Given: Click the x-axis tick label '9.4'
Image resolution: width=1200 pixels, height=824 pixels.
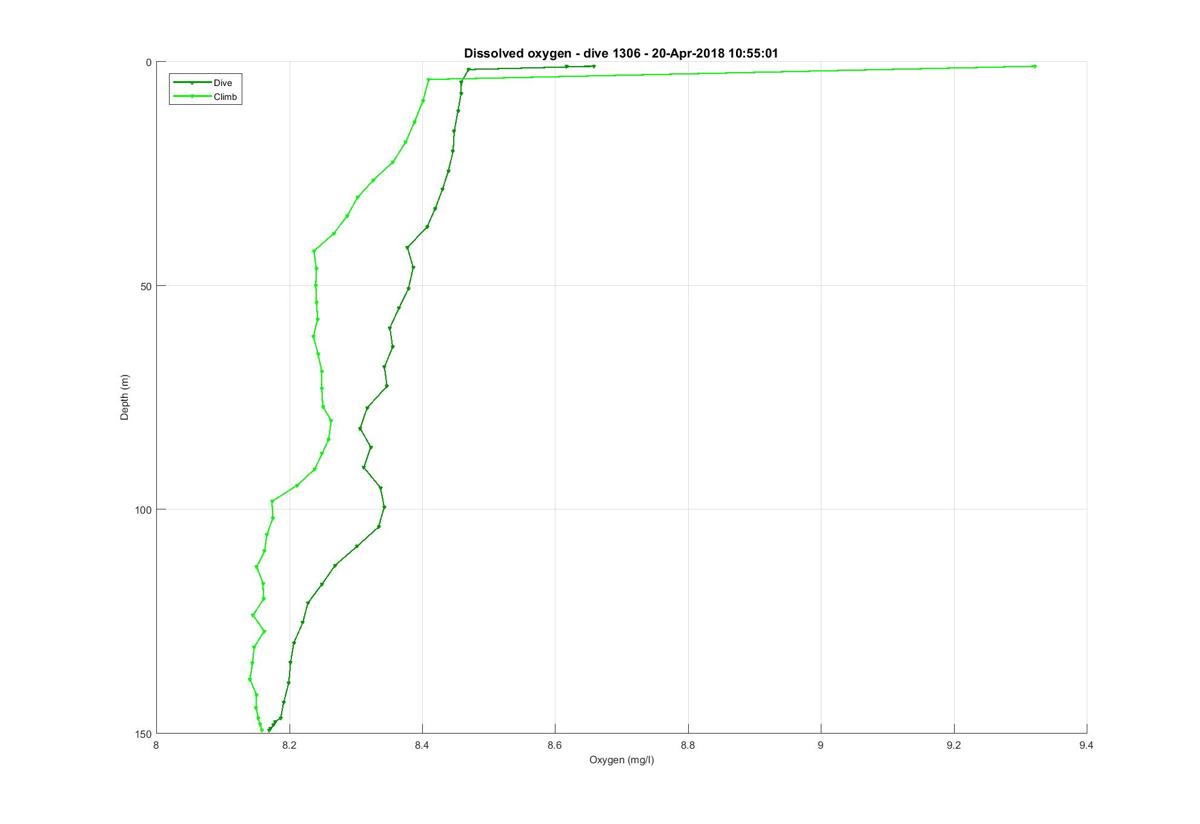Looking at the screenshot, I should 1087,745.
